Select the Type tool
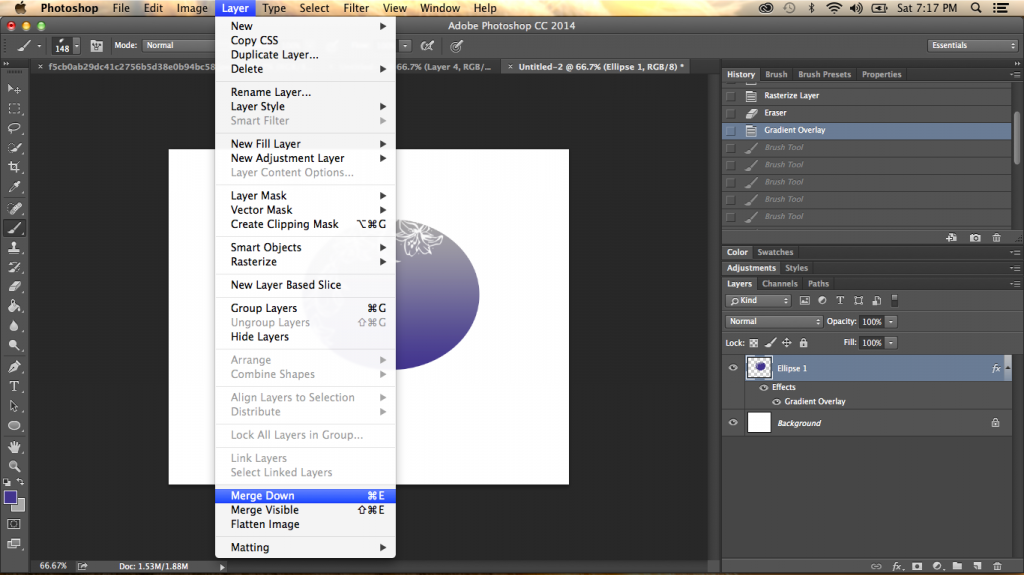The image size is (1024, 575). click(x=14, y=386)
